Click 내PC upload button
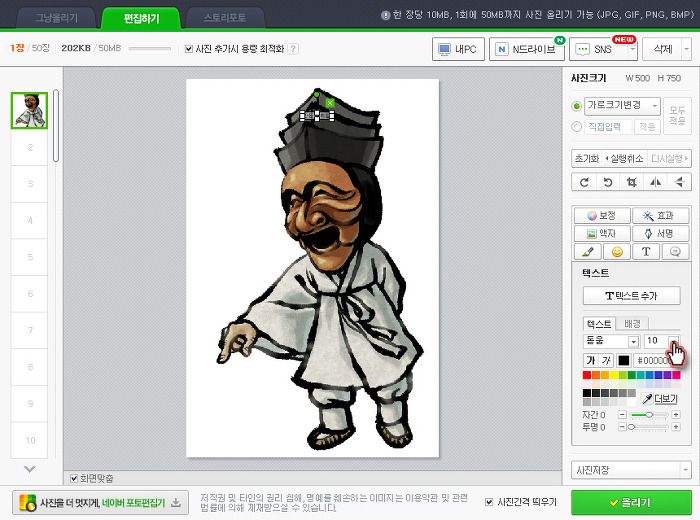Image resolution: width=700 pixels, height=520 pixels. 458,49
